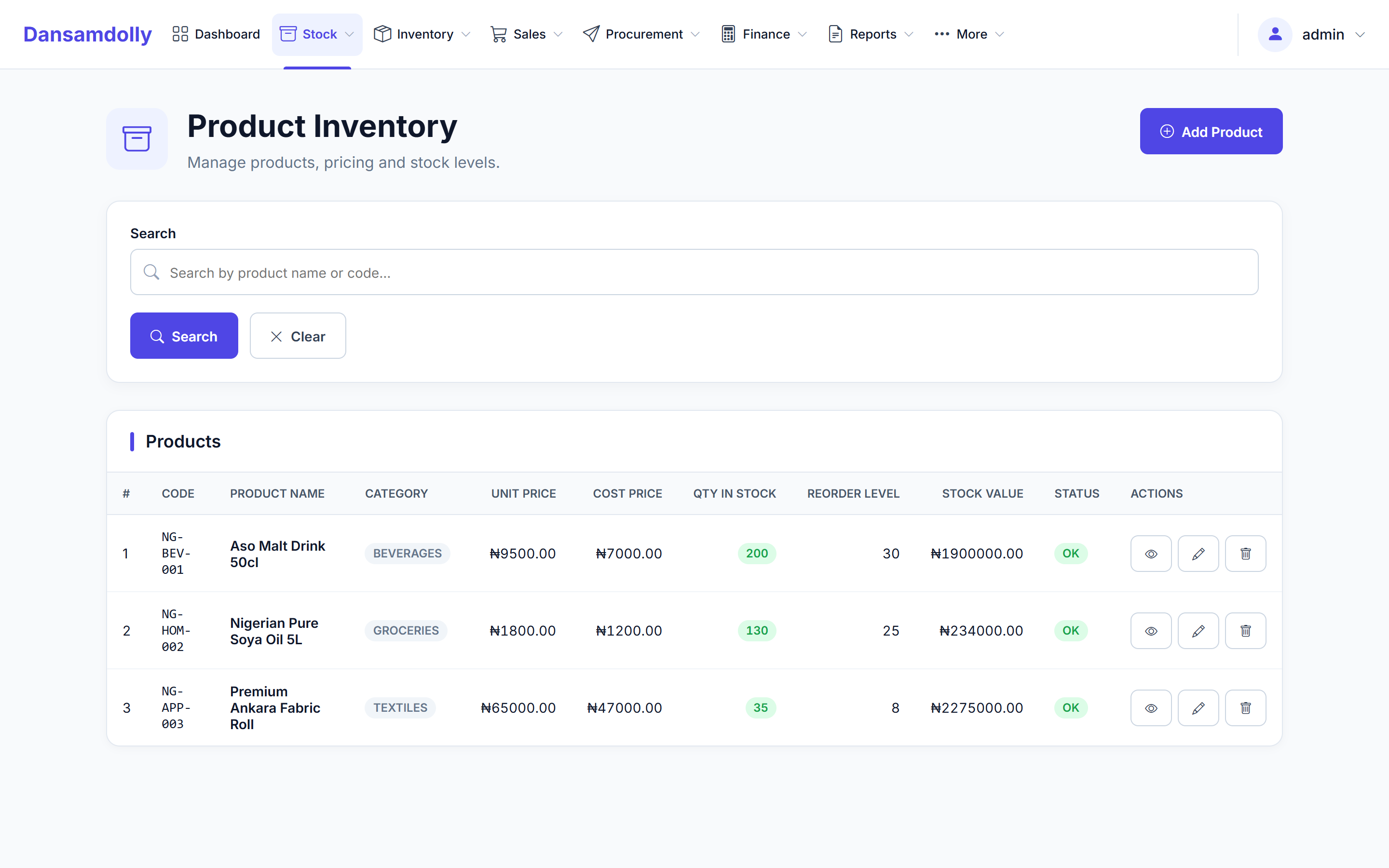This screenshot has height=868, width=1389.
Task: Open the Dashboard page
Action: tap(217, 34)
